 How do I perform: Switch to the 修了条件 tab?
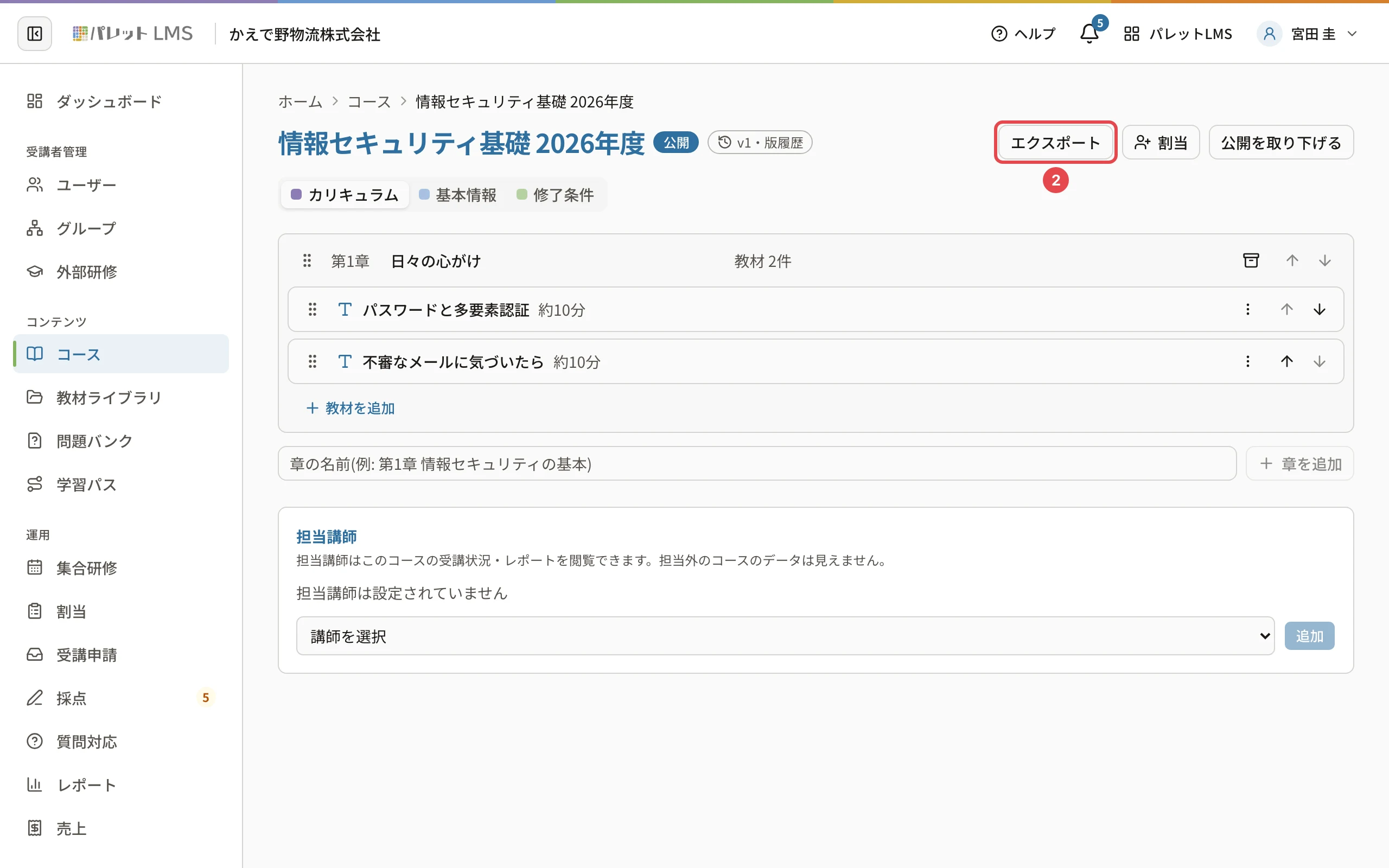[x=556, y=195]
